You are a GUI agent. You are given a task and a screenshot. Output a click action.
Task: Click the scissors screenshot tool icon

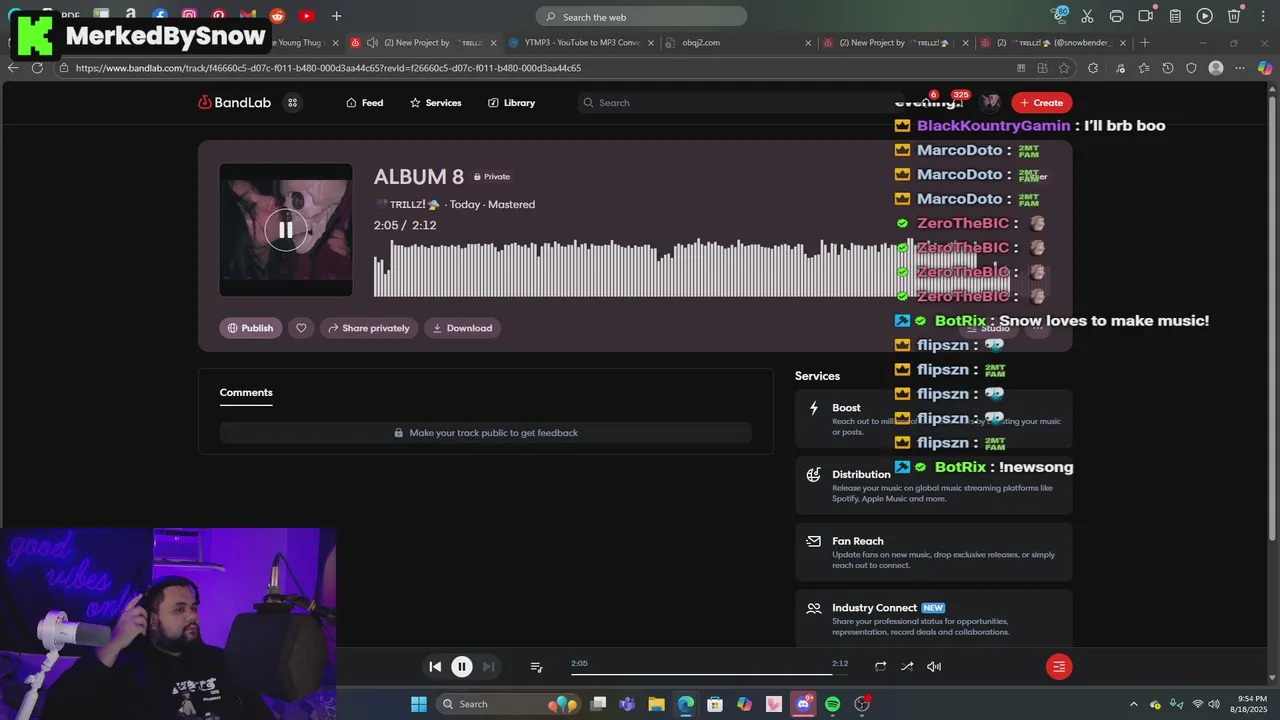pyautogui.click(x=1088, y=16)
